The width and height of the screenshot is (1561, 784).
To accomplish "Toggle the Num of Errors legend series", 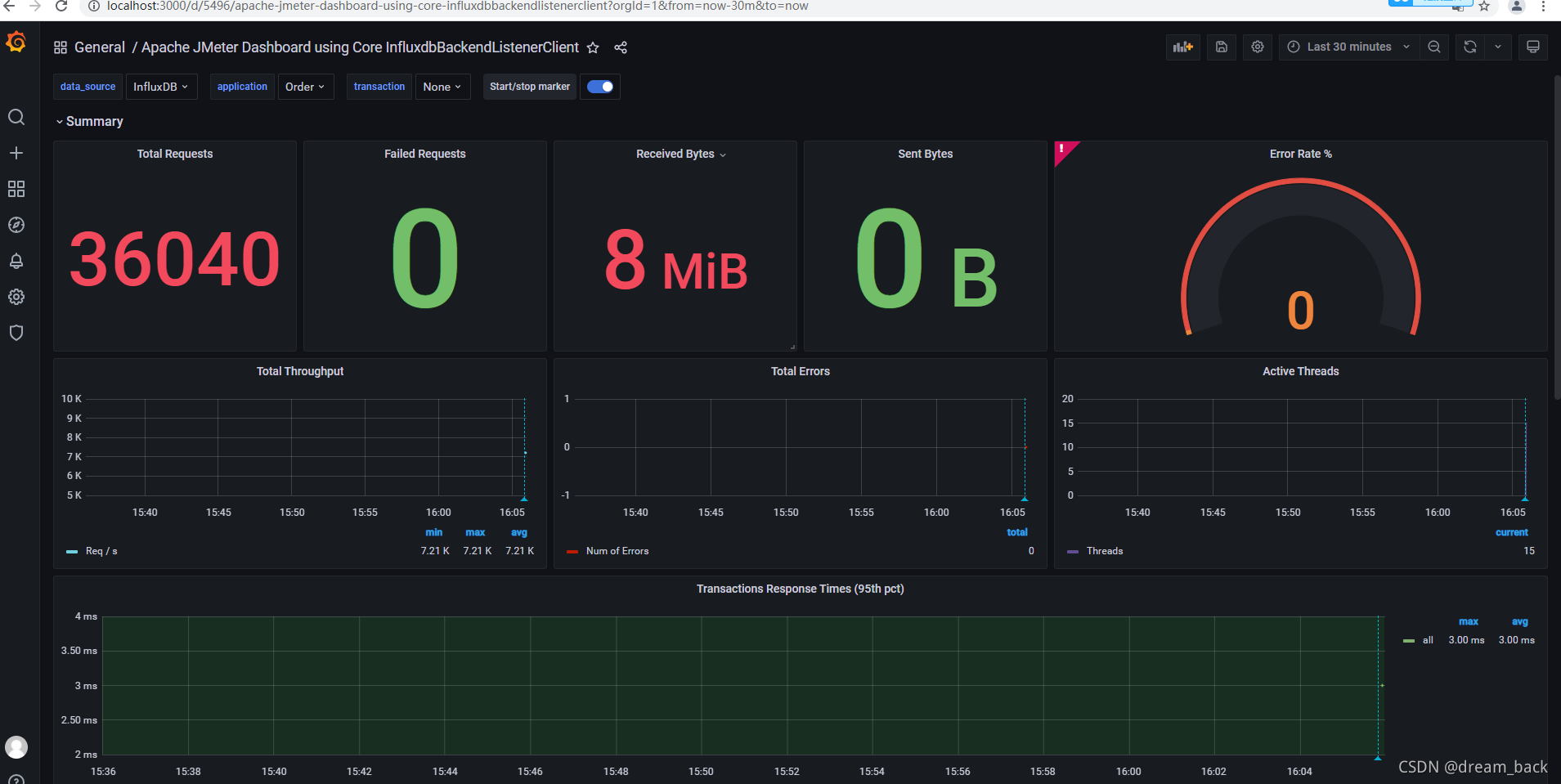I will pyautogui.click(x=617, y=551).
